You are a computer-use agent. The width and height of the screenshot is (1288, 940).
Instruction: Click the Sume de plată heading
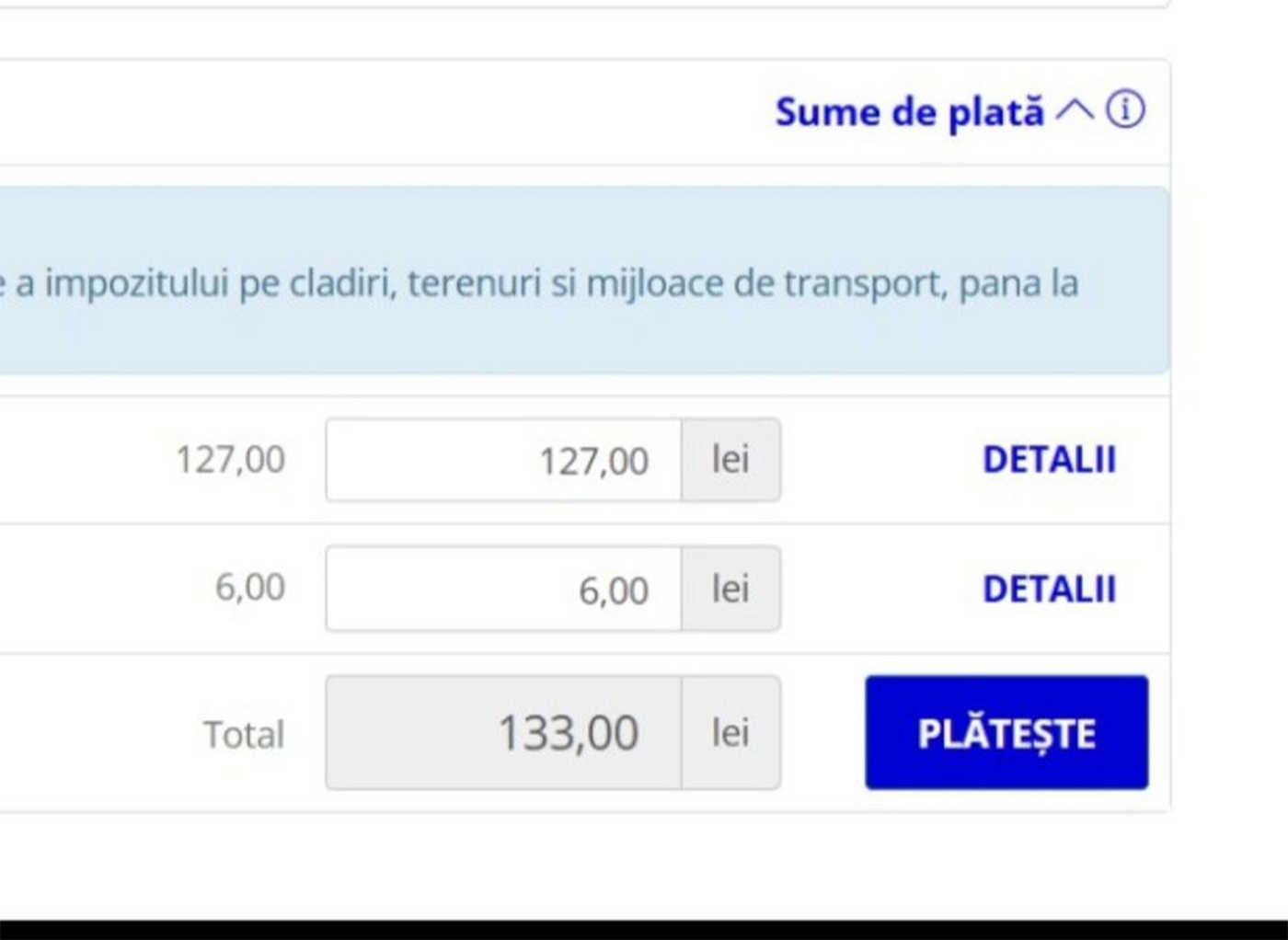point(909,112)
